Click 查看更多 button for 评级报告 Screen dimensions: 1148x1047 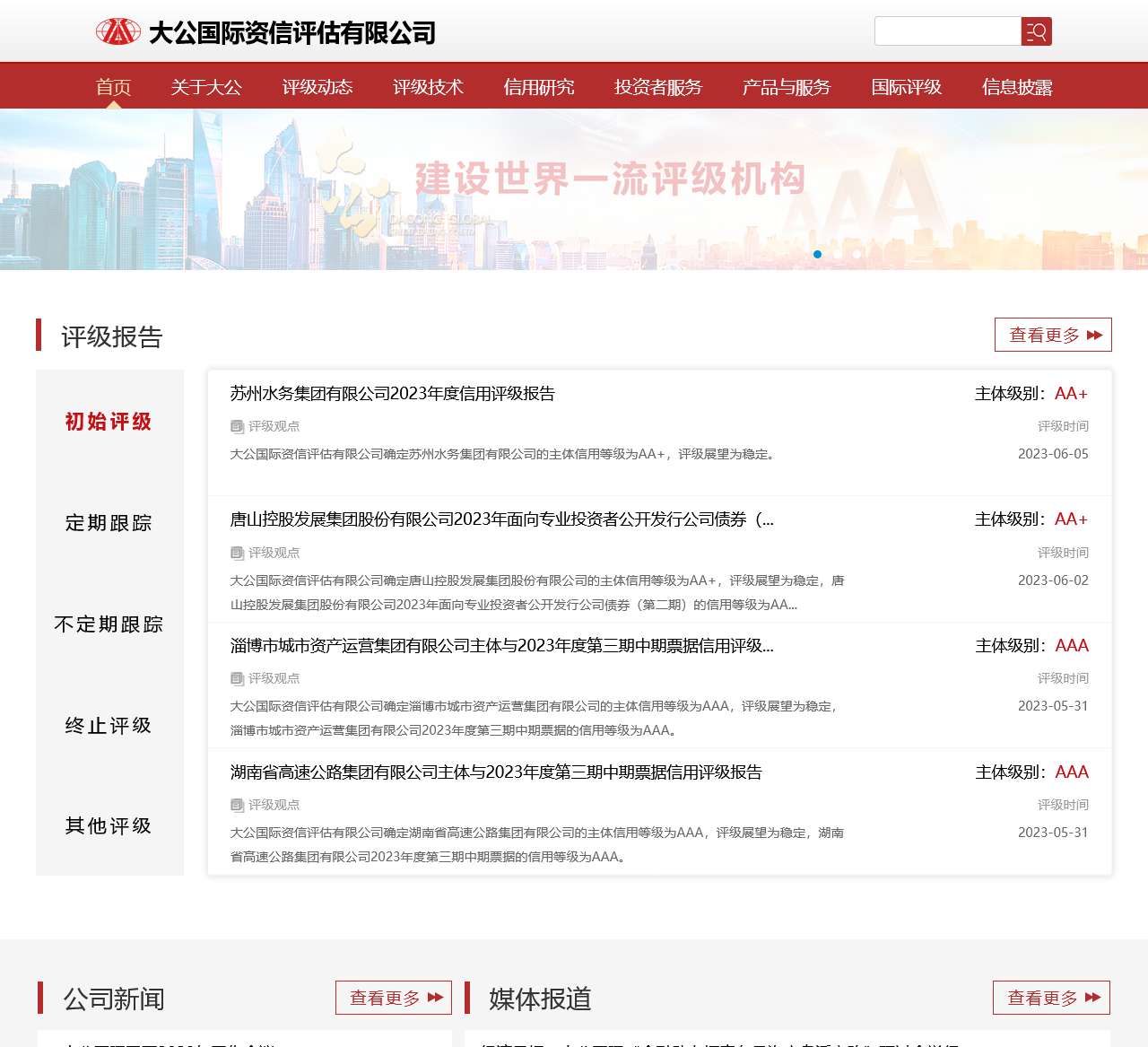[1053, 335]
